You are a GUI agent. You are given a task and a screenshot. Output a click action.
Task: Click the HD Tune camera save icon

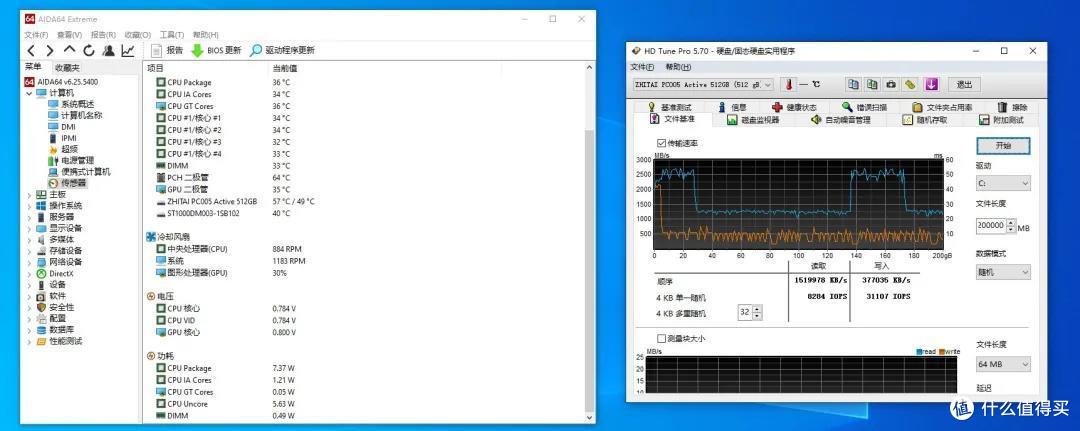891,84
